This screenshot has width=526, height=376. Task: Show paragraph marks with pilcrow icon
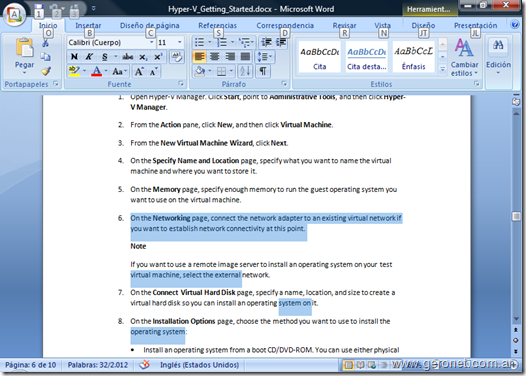coord(263,71)
